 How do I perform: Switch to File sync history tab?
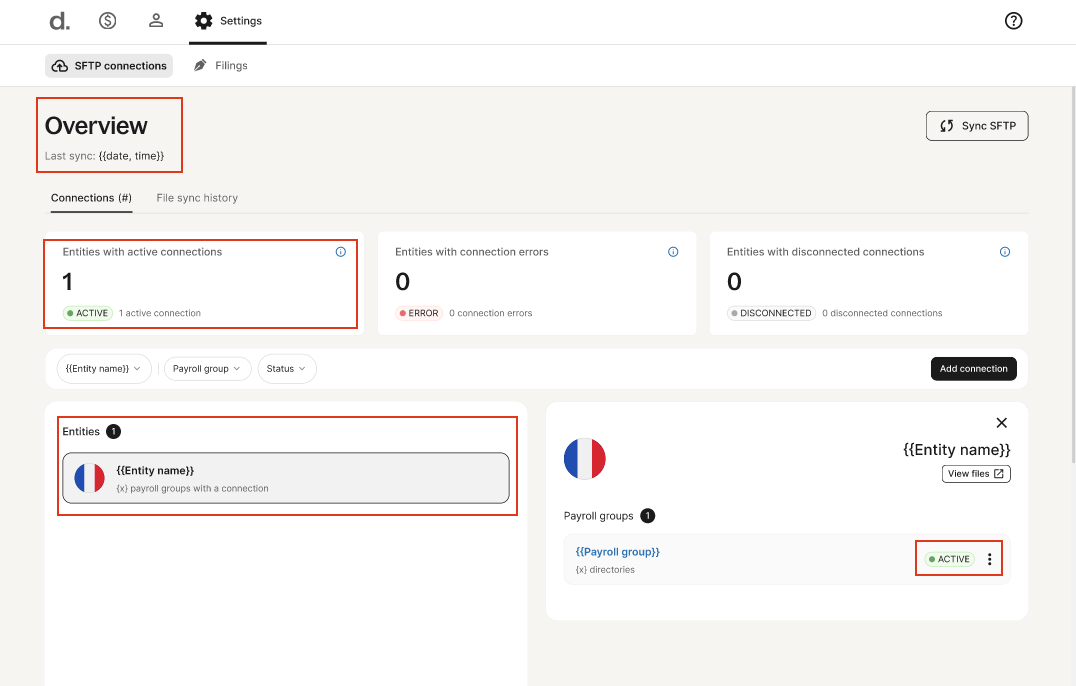pyautogui.click(x=197, y=198)
